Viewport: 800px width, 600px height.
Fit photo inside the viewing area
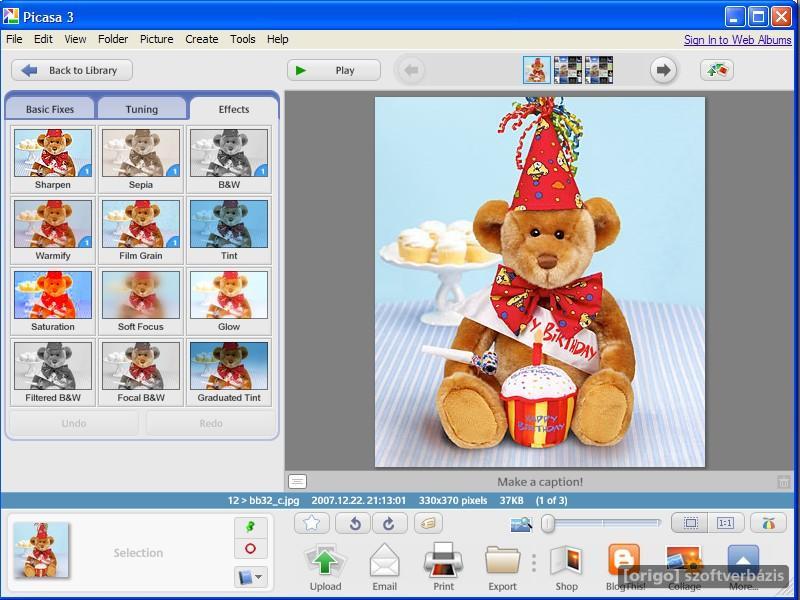690,523
